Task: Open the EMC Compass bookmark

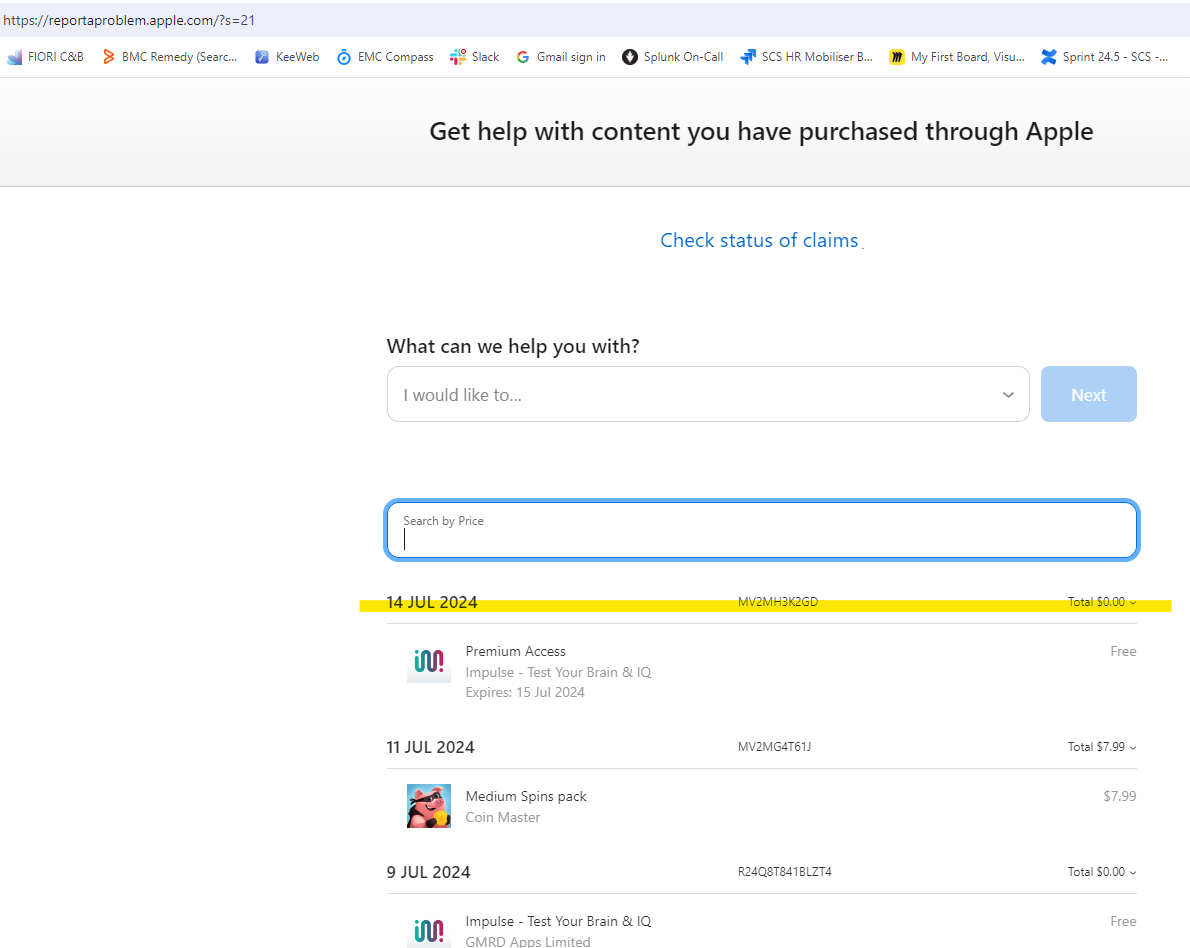Action: (x=385, y=57)
